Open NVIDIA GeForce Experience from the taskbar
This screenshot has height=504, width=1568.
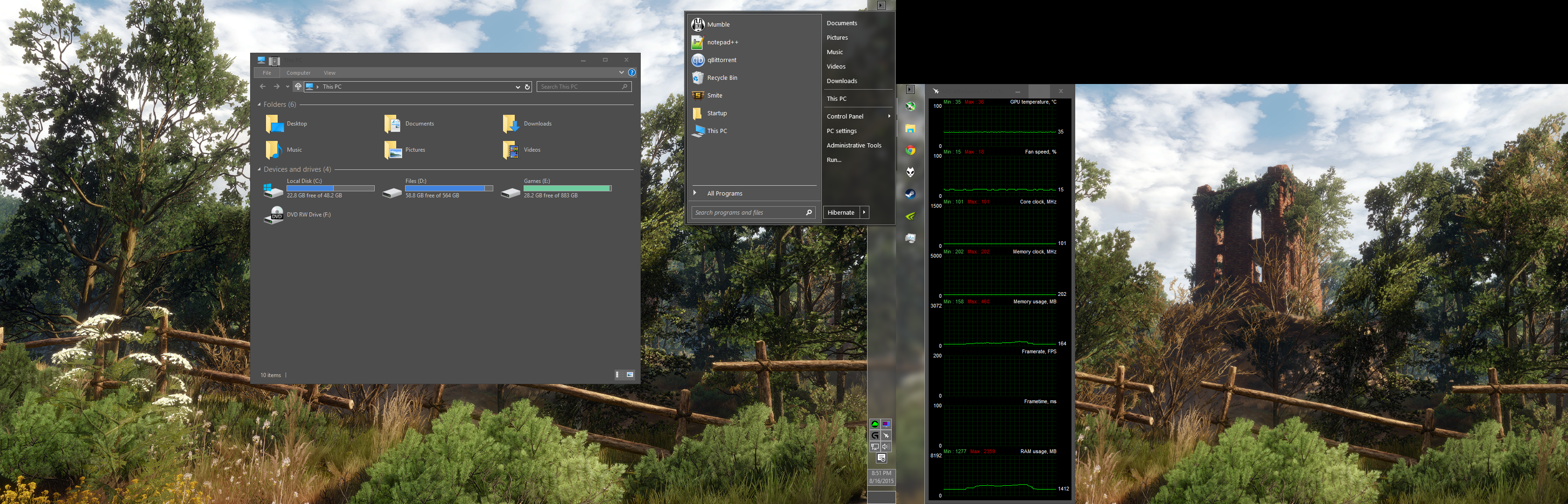point(910,216)
